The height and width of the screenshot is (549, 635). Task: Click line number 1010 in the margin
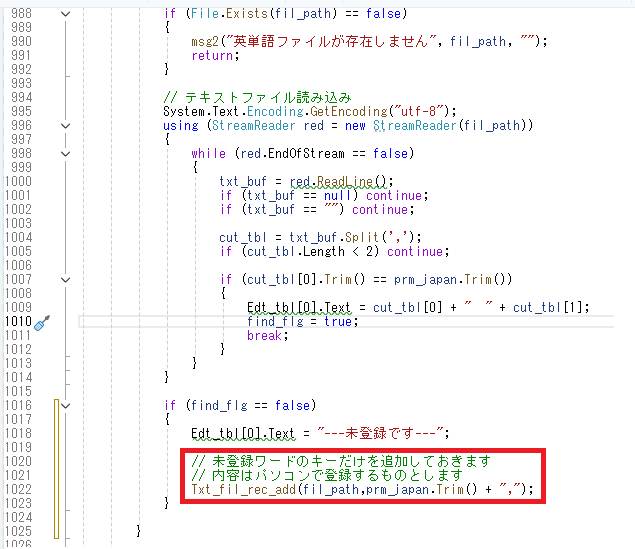[16, 322]
